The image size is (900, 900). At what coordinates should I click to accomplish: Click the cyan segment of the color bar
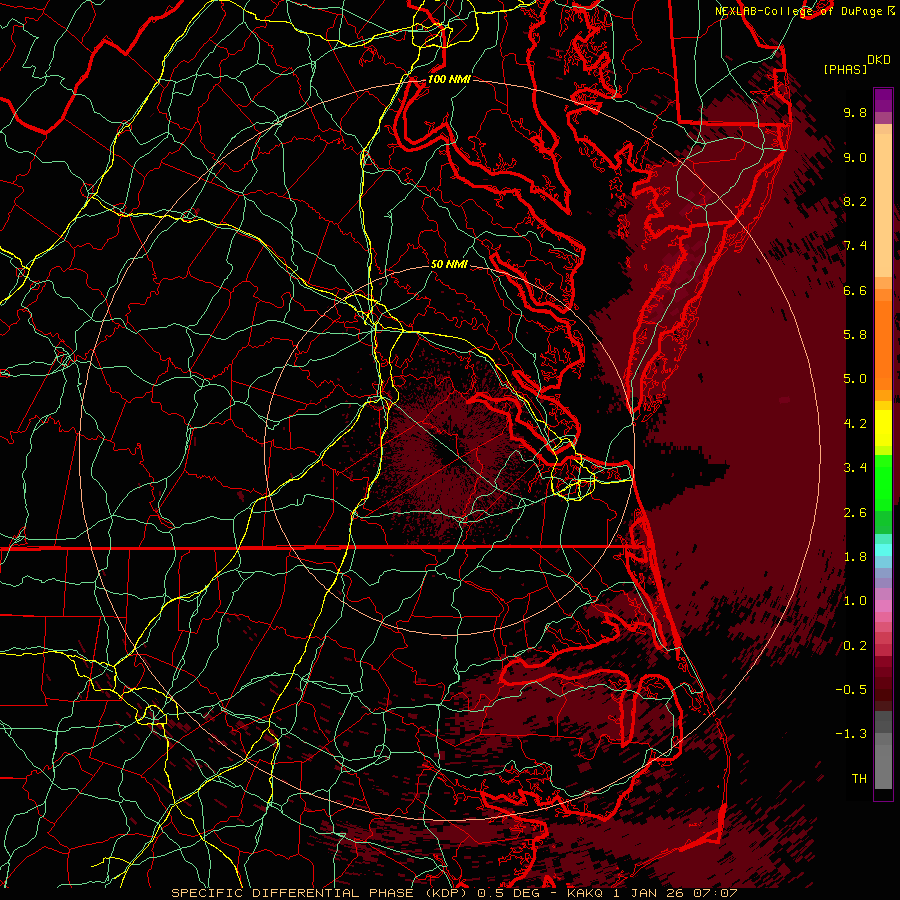point(883,550)
